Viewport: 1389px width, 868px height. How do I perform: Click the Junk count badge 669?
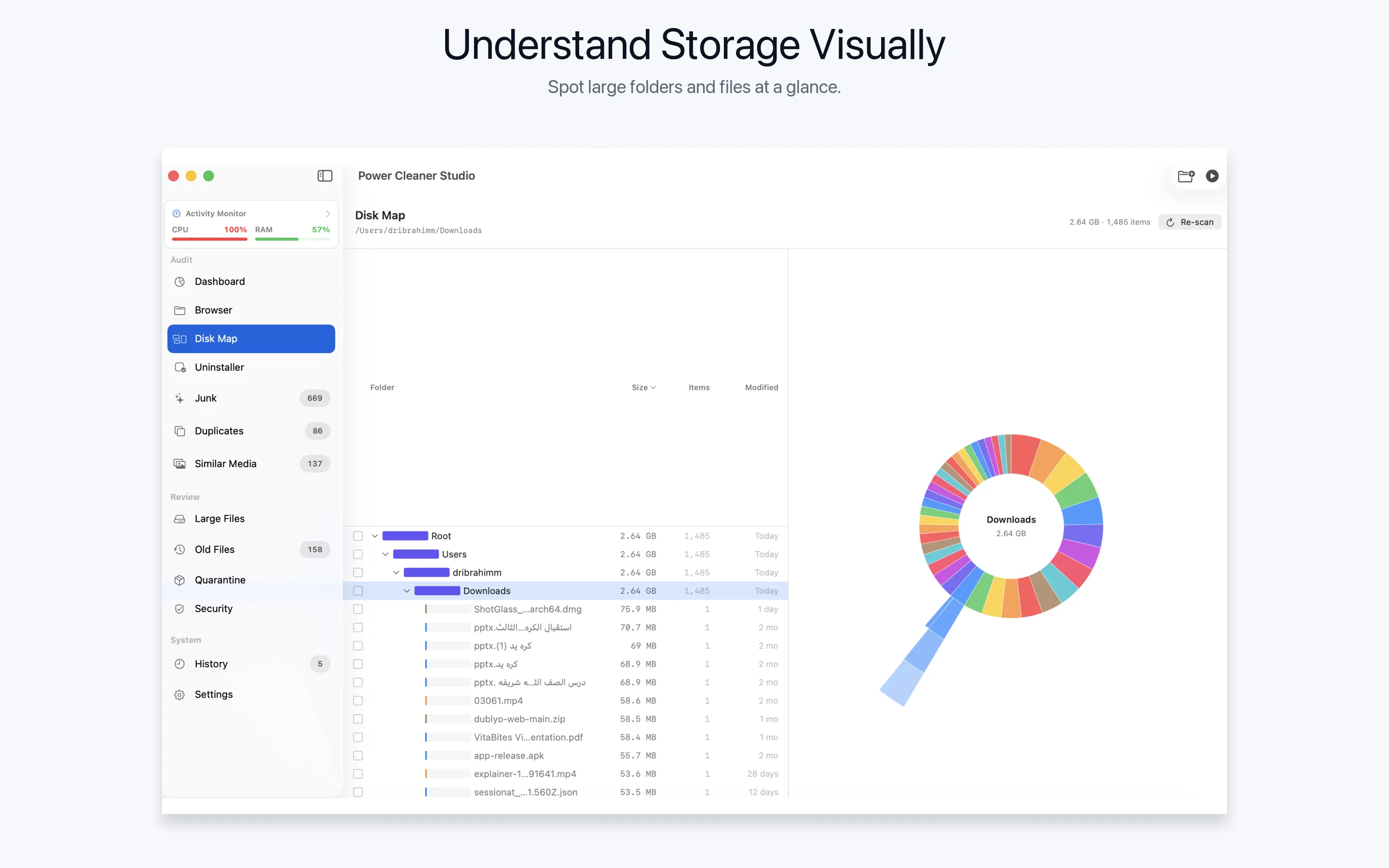click(x=314, y=398)
